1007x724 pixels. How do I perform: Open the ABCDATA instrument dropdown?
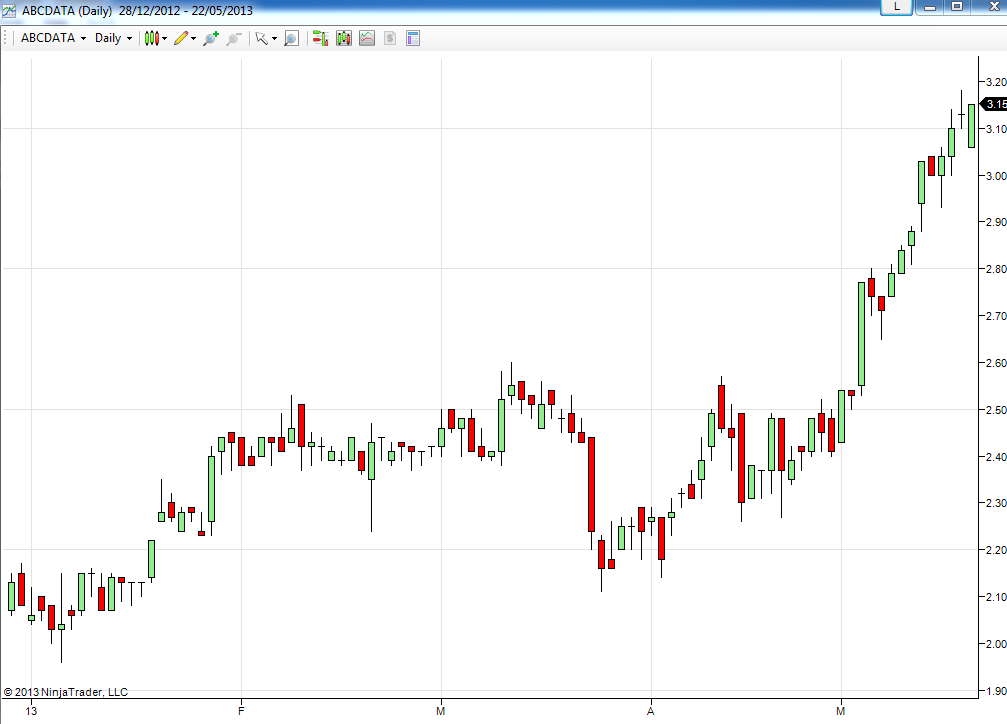(x=53, y=38)
